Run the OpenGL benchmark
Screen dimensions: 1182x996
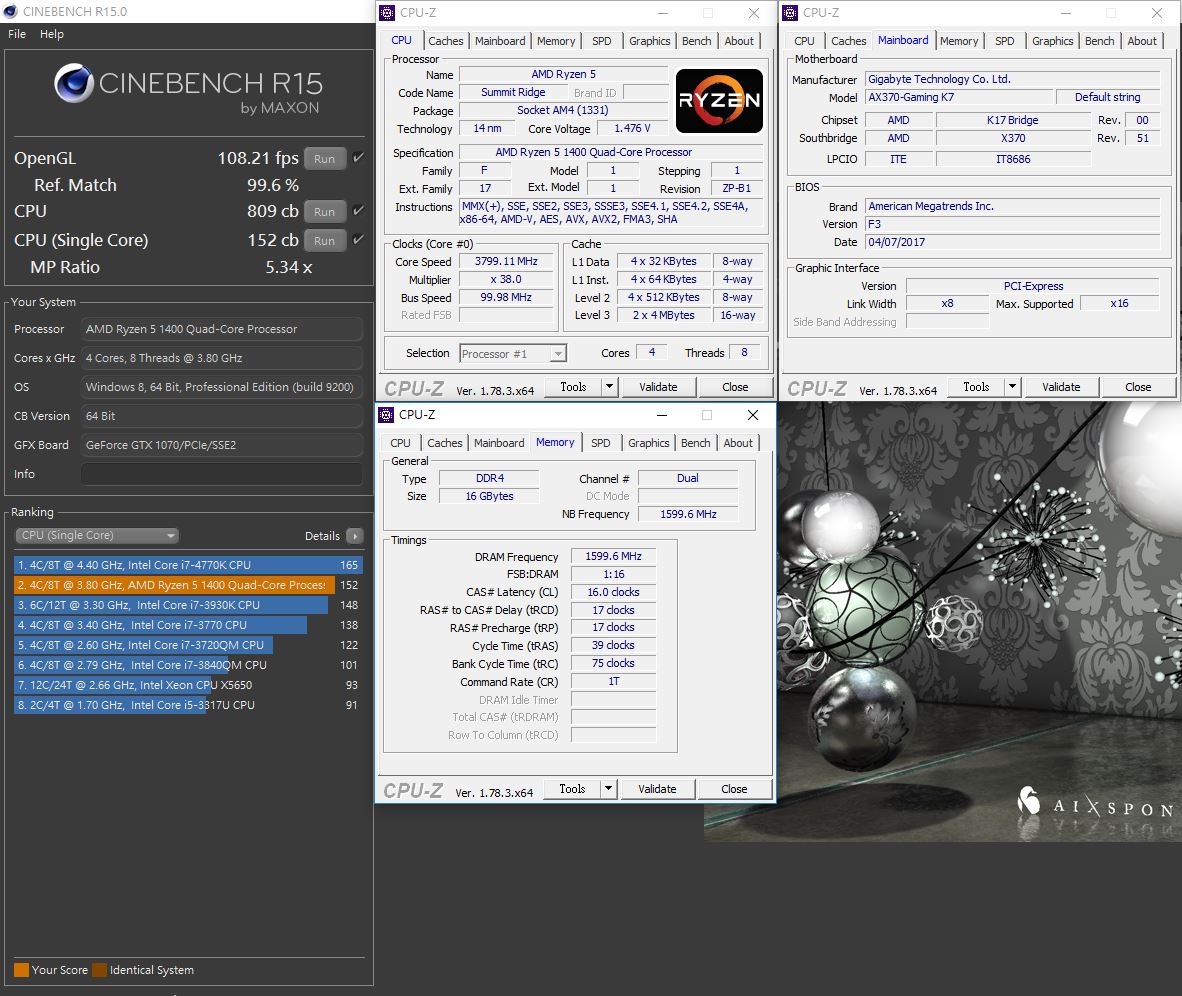[x=325, y=158]
